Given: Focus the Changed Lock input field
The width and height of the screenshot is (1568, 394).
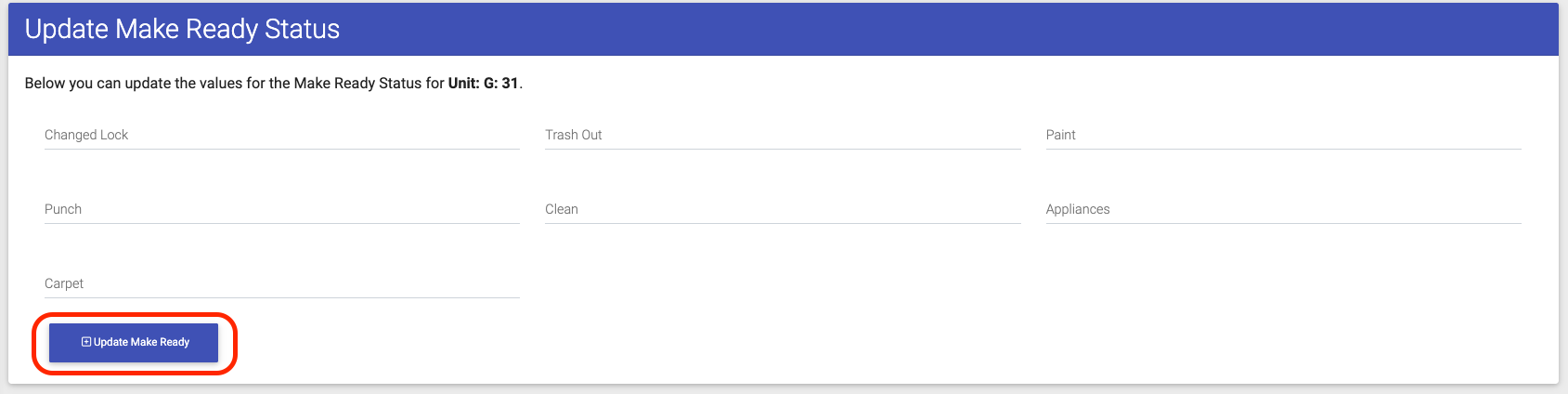Looking at the screenshot, I should click(282, 136).
